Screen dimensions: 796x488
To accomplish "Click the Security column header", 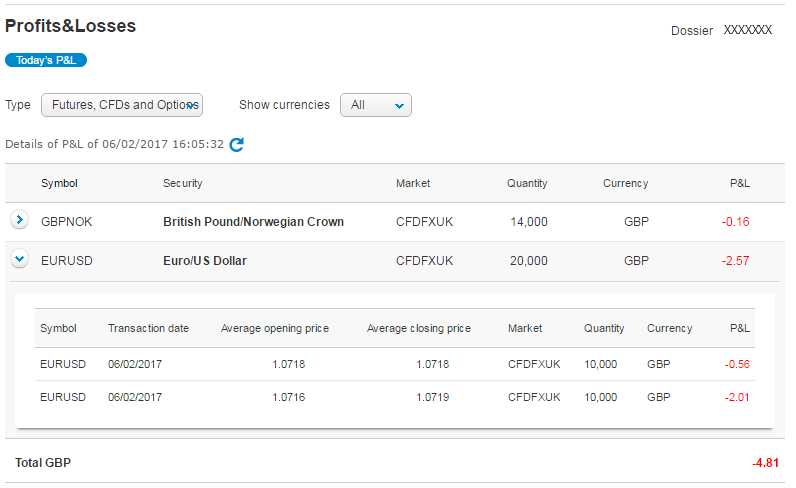I will (183, 183).
